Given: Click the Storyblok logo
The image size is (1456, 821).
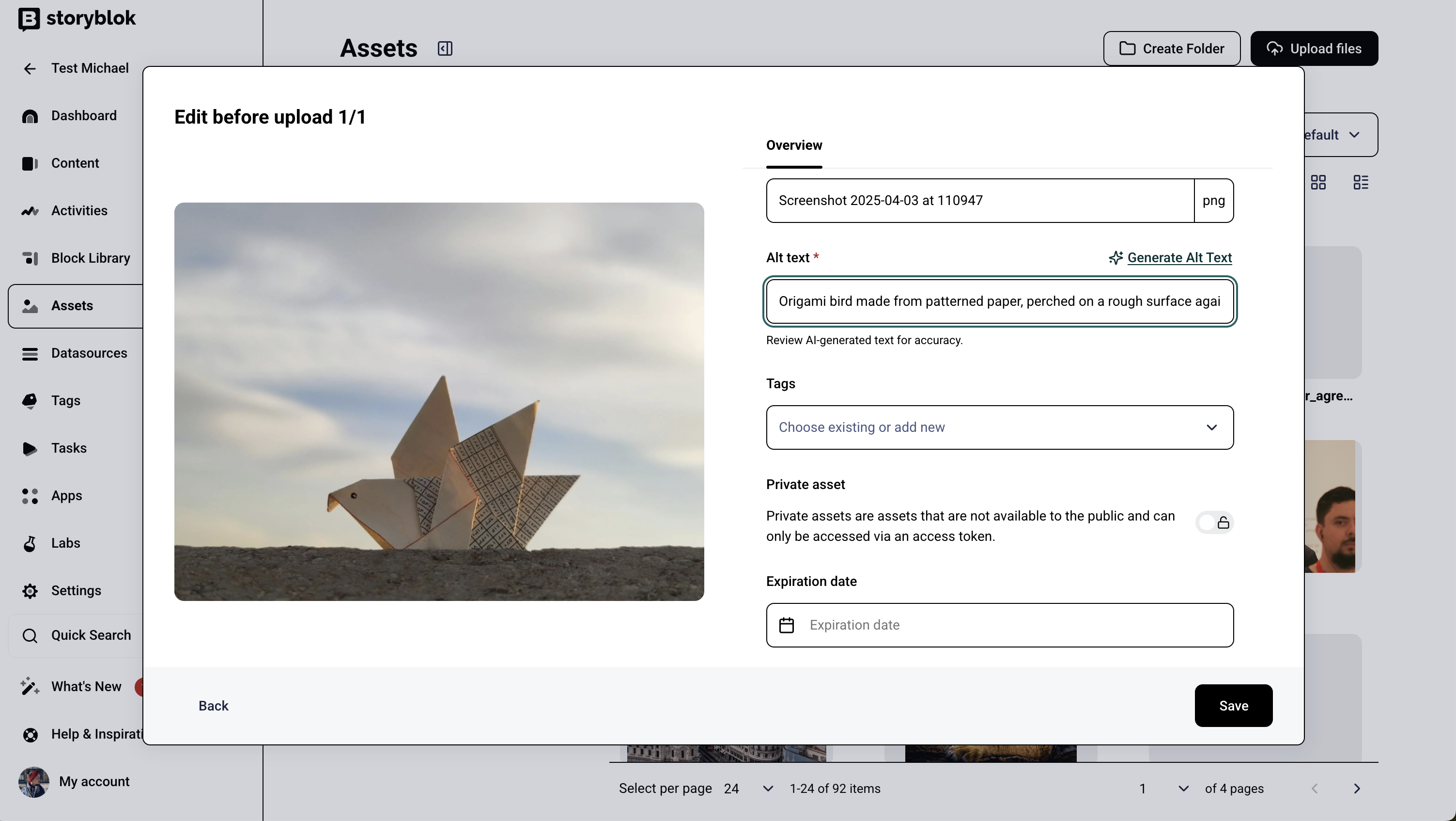Looking at the screenshot, I should click(77, 18).
